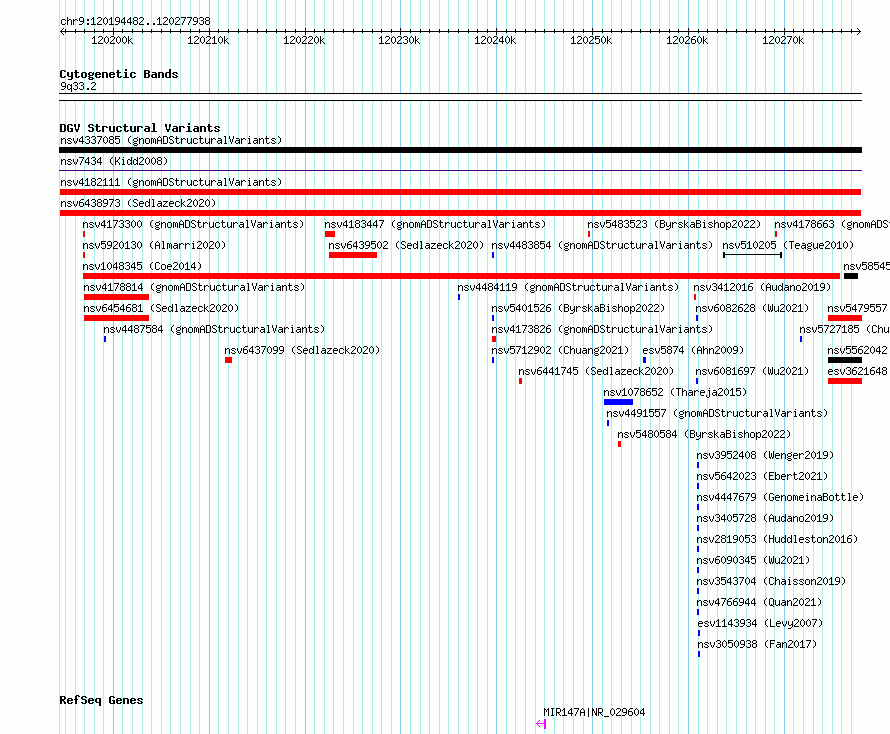
Task: Open nsv1078652 (Thareja2015) label
Action: tap(675, 392)
